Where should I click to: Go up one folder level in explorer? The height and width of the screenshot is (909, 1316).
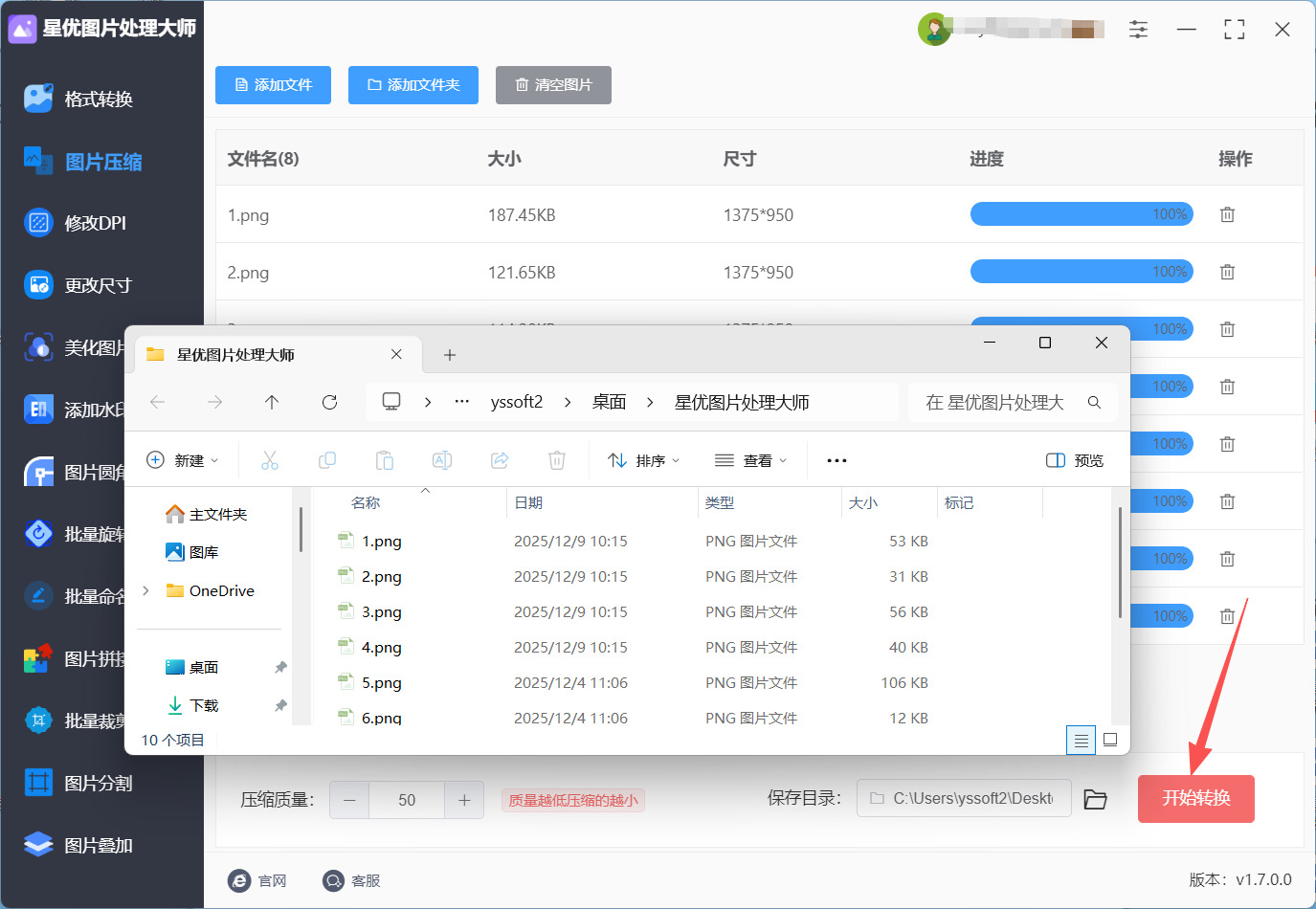272,402
